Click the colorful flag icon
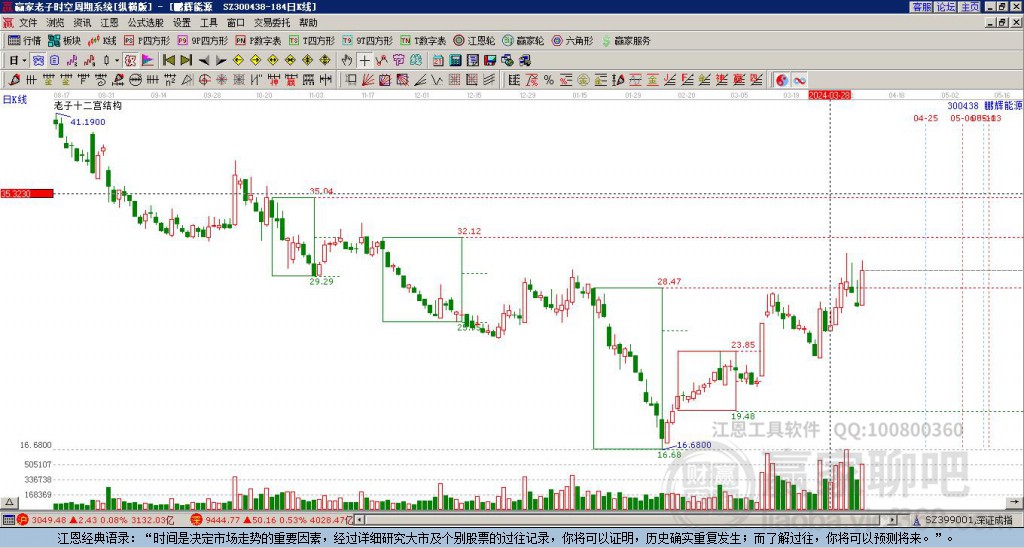Screen dimensions: 1024x548 point(148,60)
